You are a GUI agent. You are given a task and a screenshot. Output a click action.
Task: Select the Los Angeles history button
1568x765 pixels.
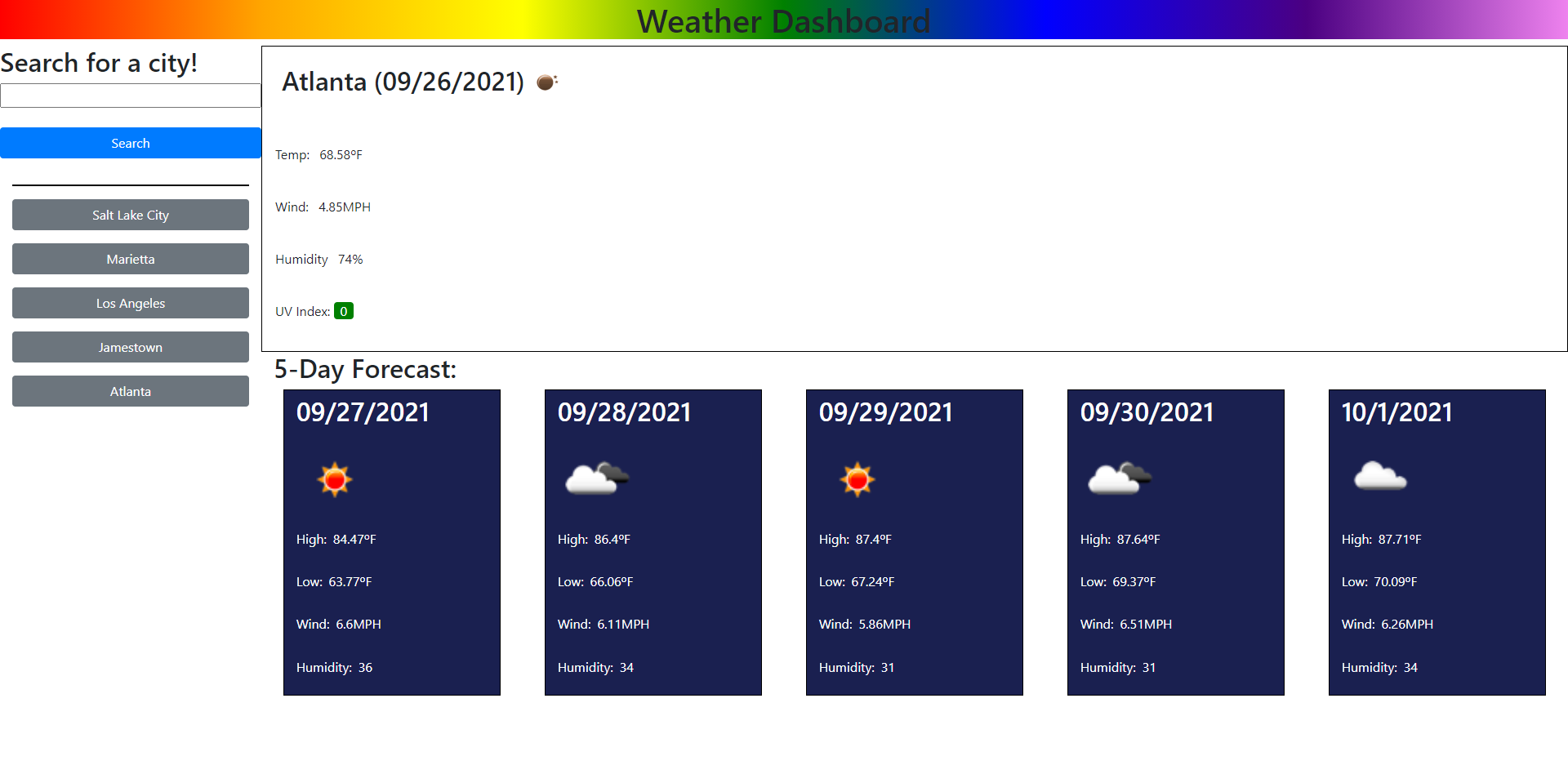point(130,303)
